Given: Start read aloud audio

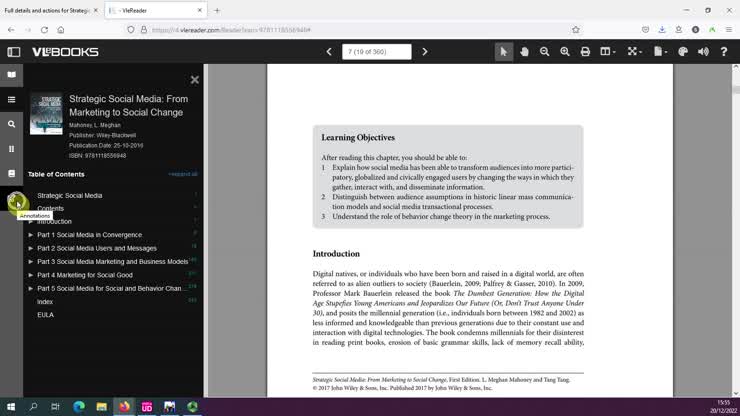Looking at the screenshot, I should point(703,51).
